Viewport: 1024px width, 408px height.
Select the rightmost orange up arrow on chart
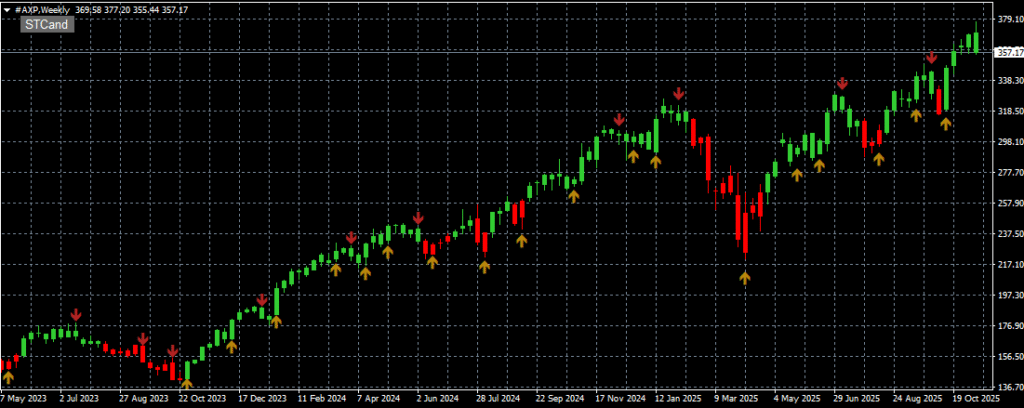(x=945, y=123)
